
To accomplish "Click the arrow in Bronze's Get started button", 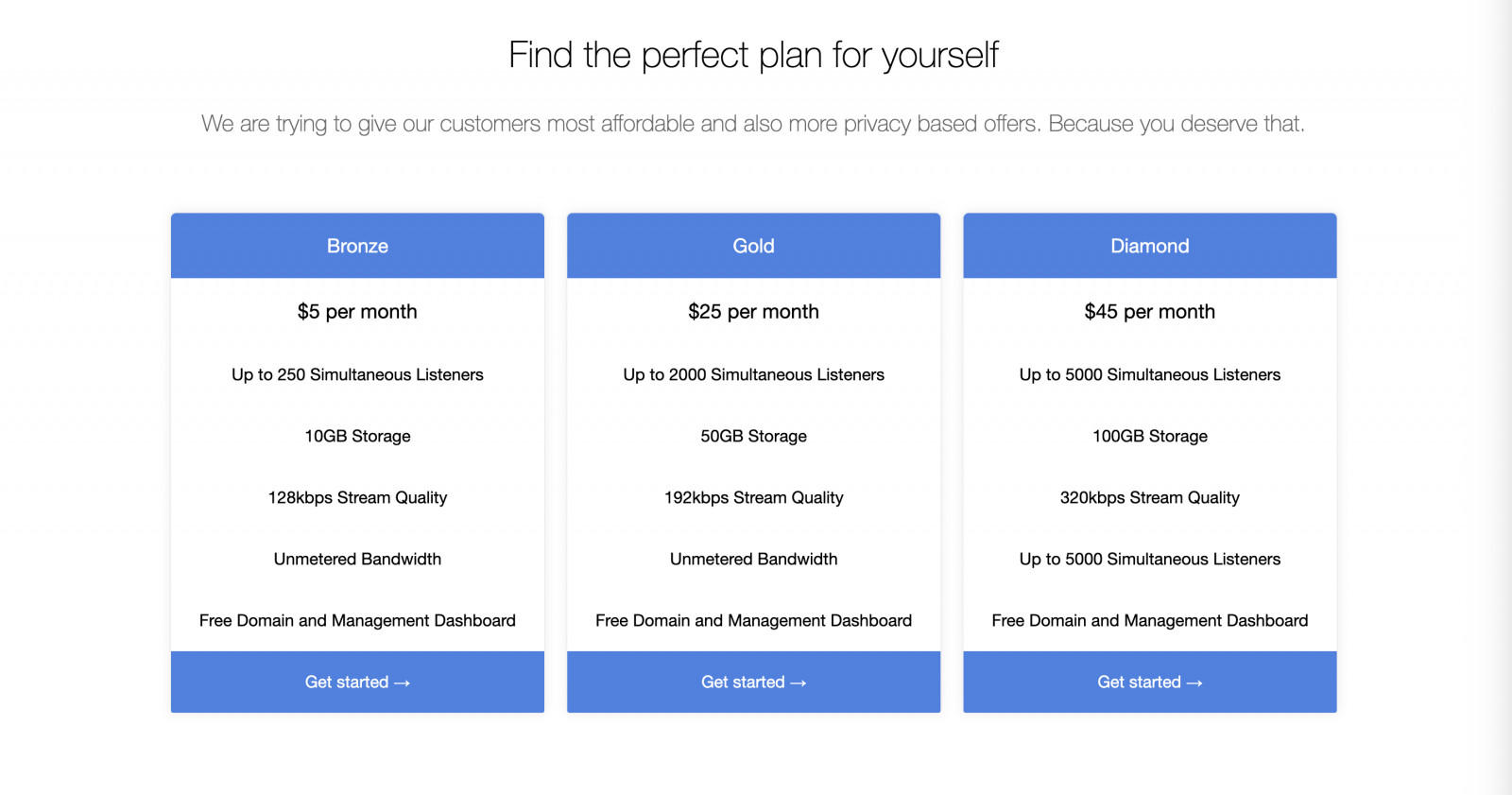I will [x=403, y=683].
